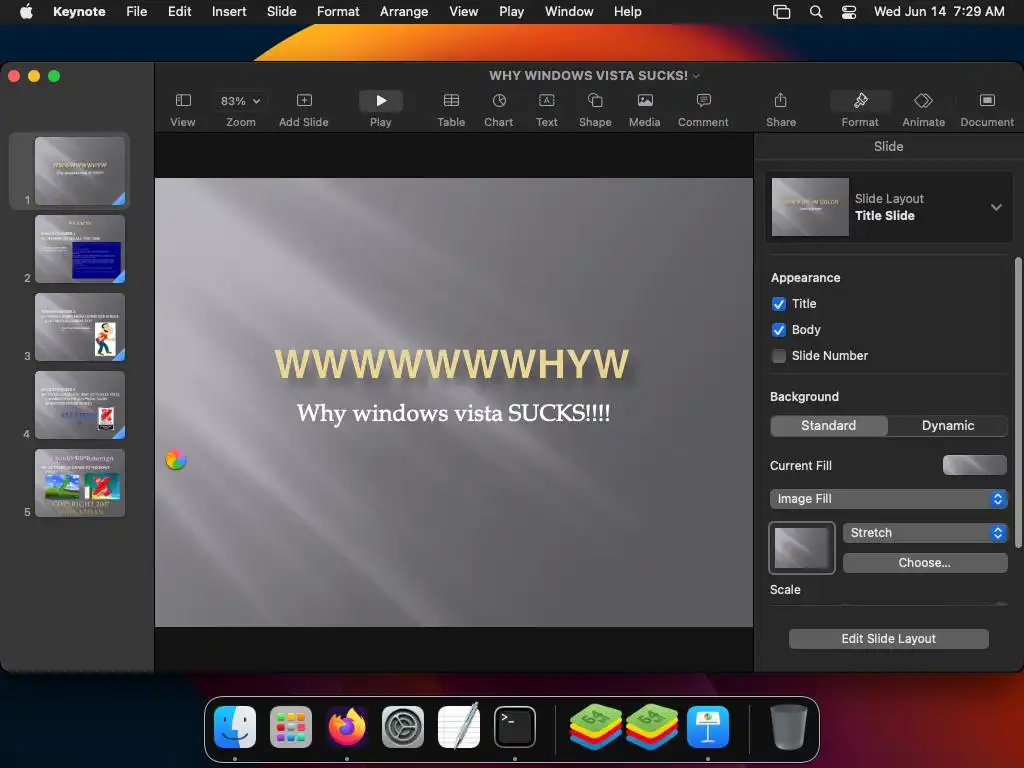Viewport: 1024px width, 768px height.
Task: Add a Comment from toolbar
Action: (703, 109)
